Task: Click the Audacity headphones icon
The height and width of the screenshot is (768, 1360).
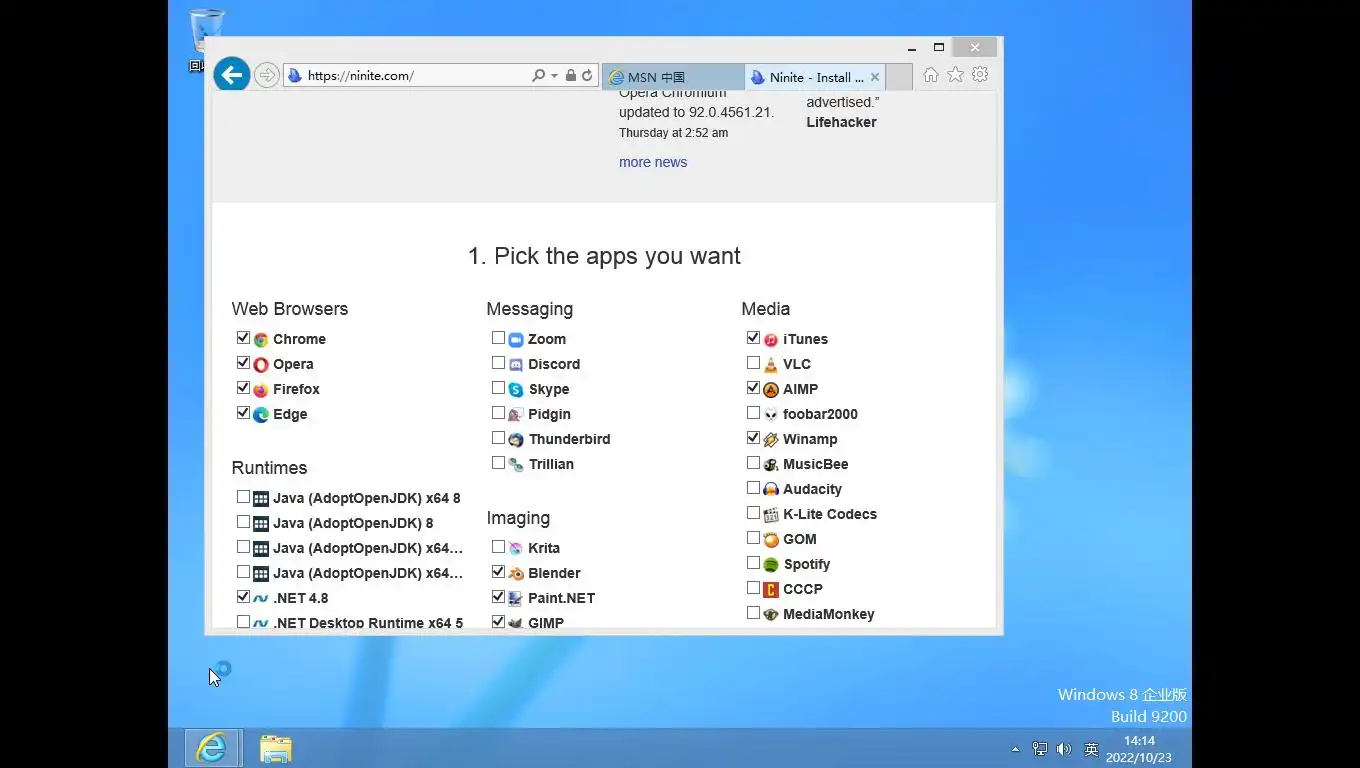Action: [x=771, y=490]
